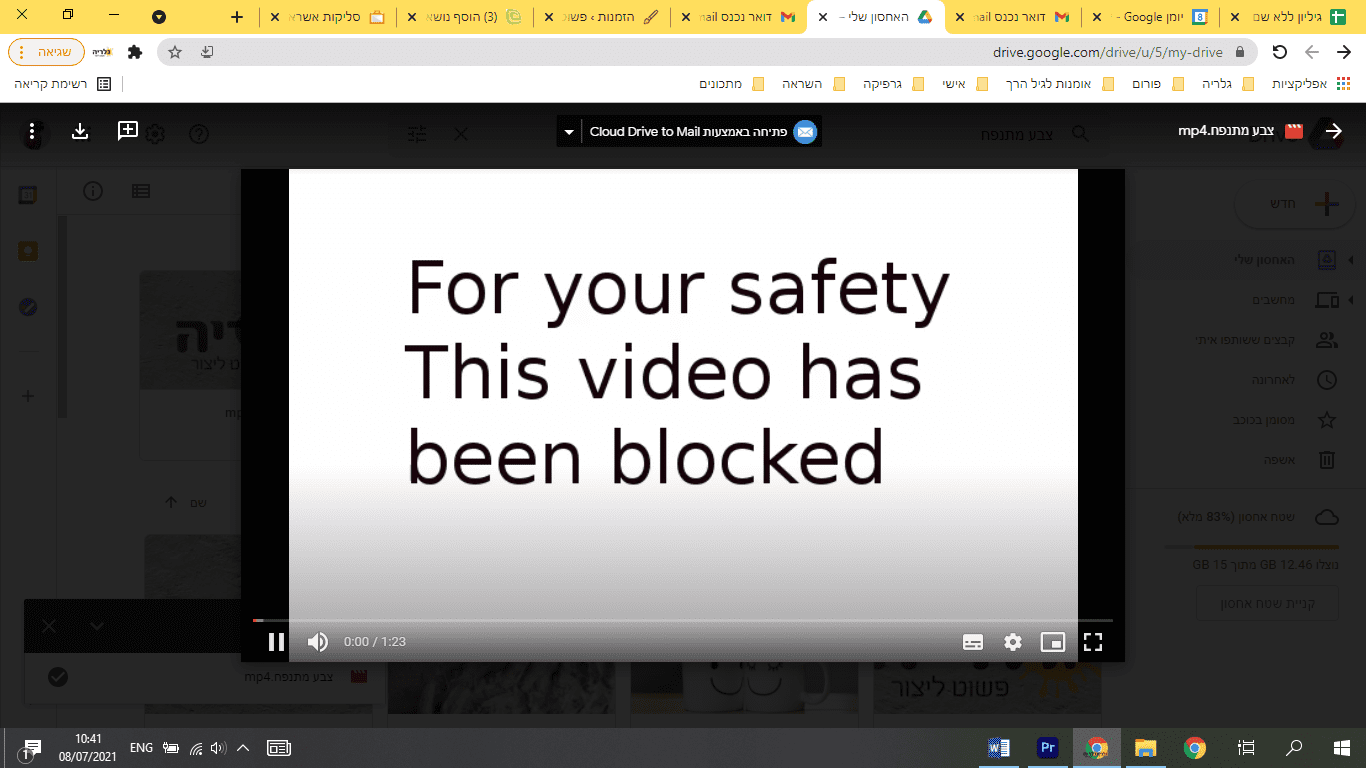Launch Premiere Pro from the taskbar
Image resolution: width=1366 pixels, height=768 pixels.
tap(1048, 747)
